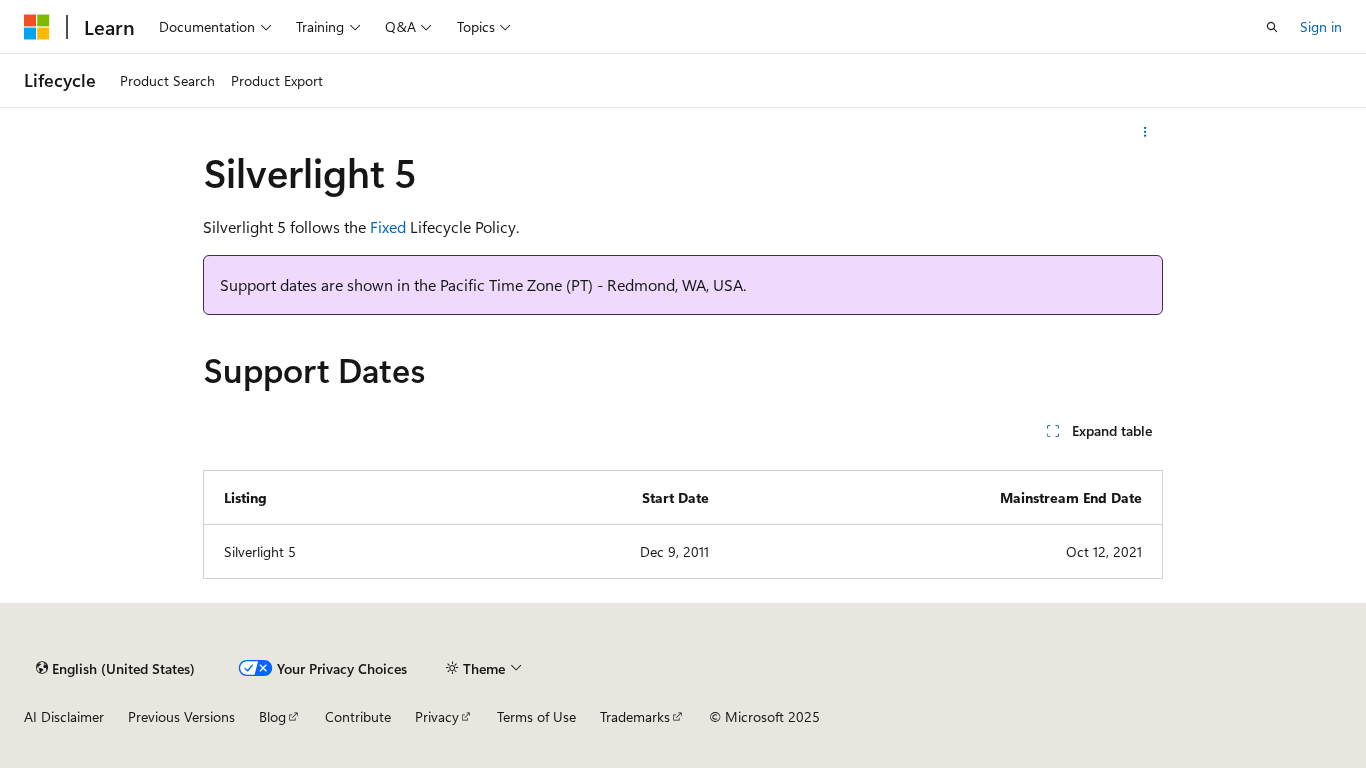Screen dimensions: 1366x768
Task: Click the Lifecycle section title
Action: [x=60, y=81]
